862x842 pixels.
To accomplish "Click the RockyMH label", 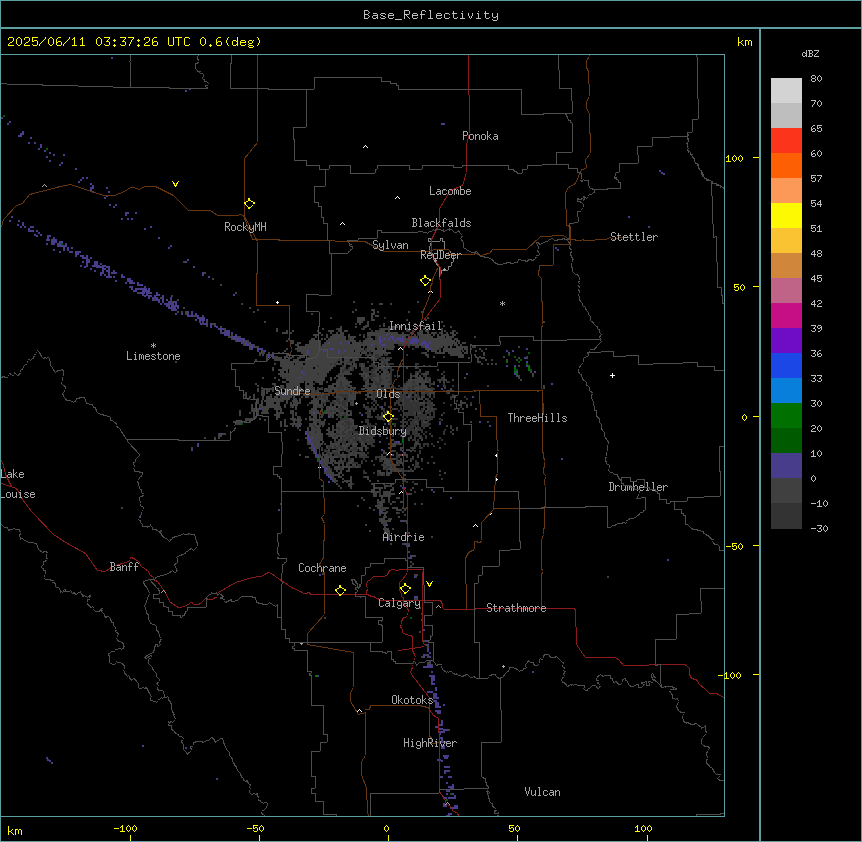I will click(x=245, y=227).
